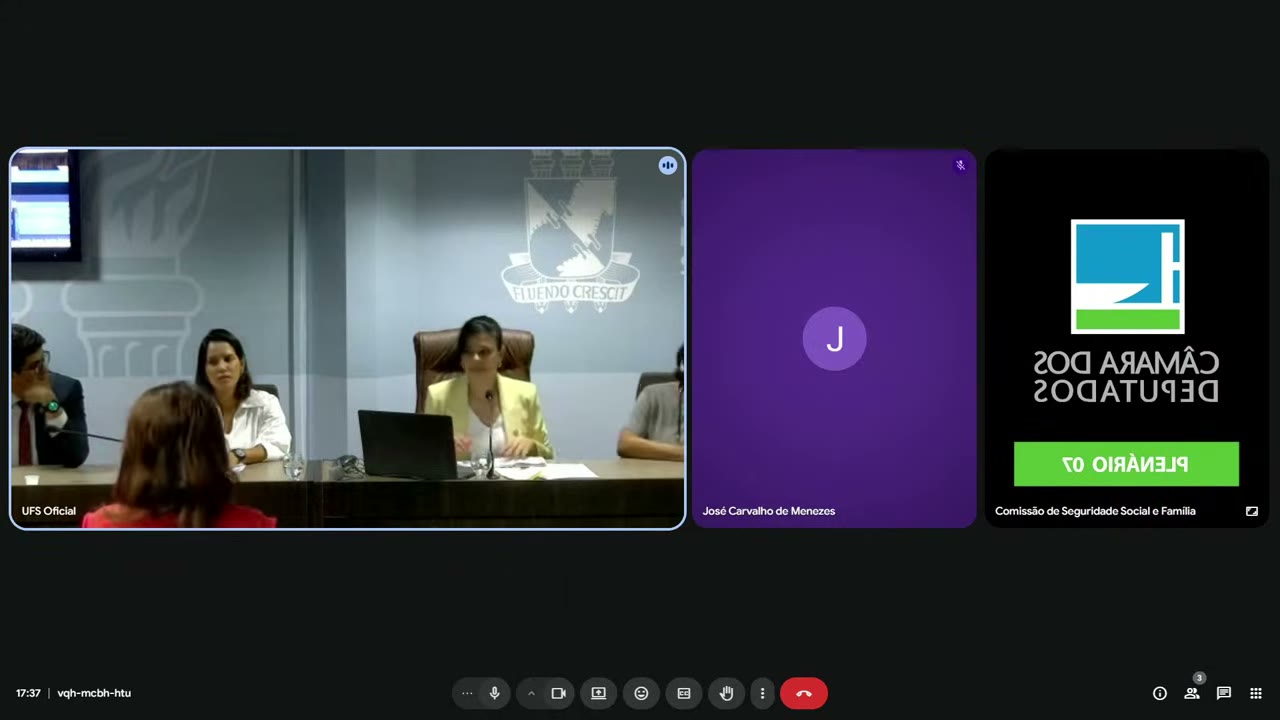Viewport: 1280px width, 720px height.
Task: Show meeting details info panel
Action: [1160, 693]
